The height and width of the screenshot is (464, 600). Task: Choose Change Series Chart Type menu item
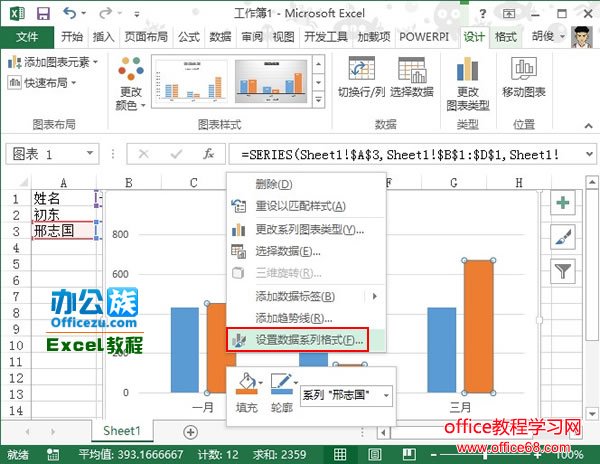pos(306,230)
